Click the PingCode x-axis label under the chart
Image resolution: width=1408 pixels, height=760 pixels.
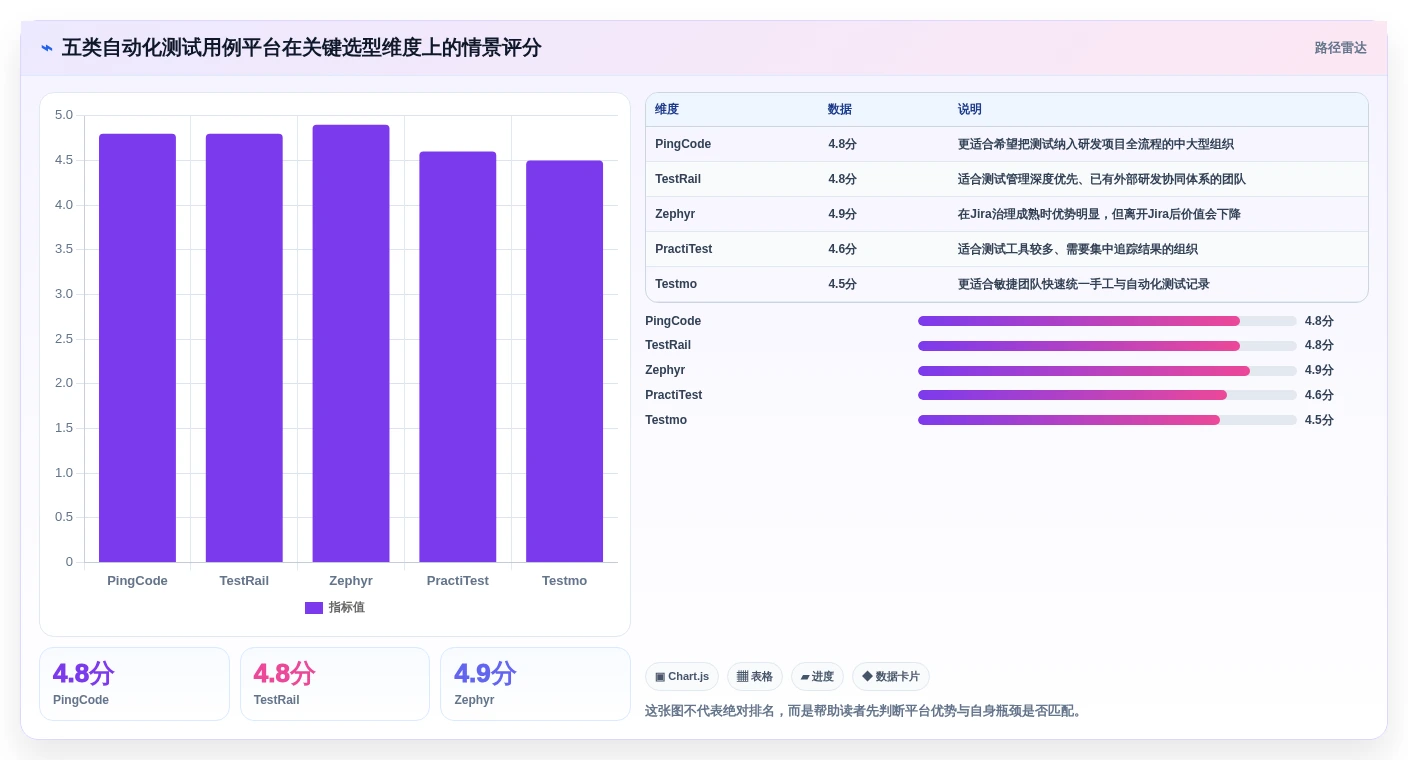pyautogui.click(x=137, y=581)
